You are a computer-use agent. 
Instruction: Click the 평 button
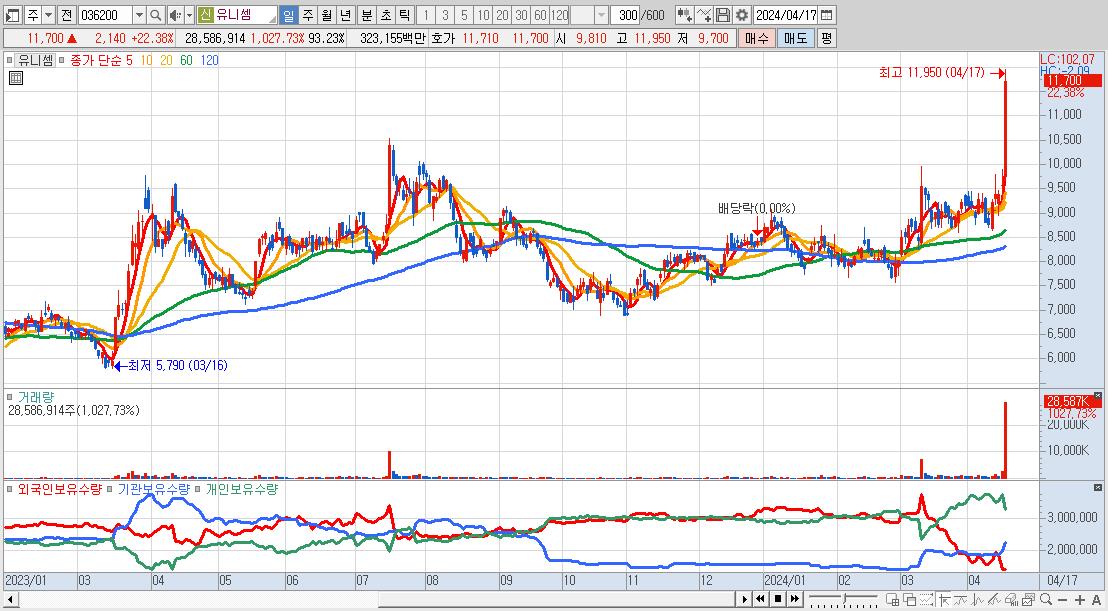[x=827, y=38]
